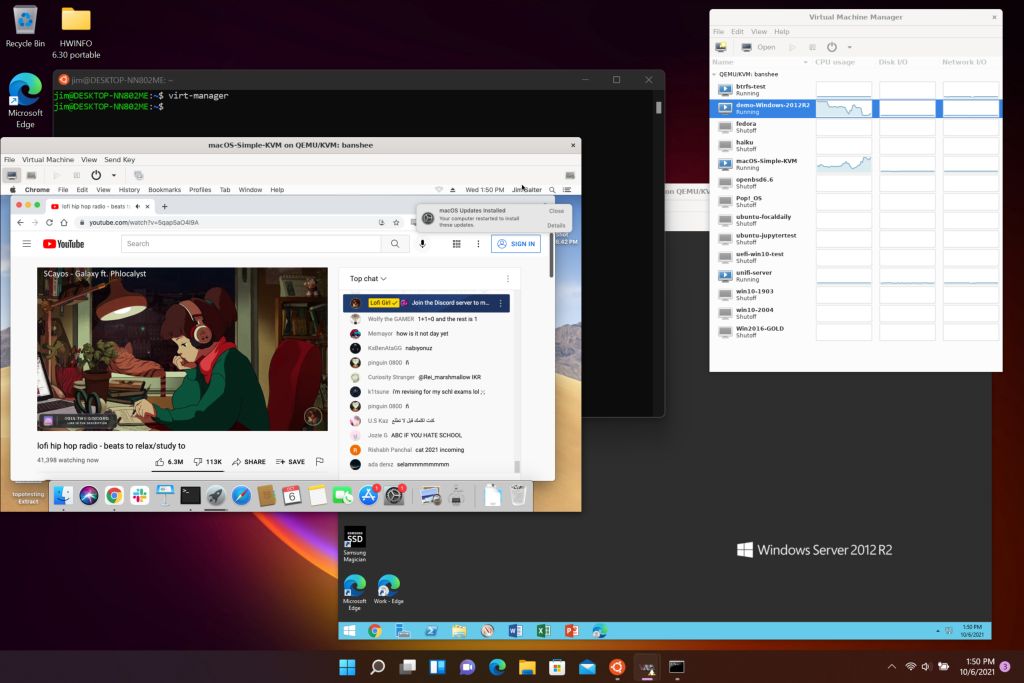Click the Shut Down power icon in Virtual Machine Manager
Image resolution: width=1024 pixels, height=683 pixels.
831,47
